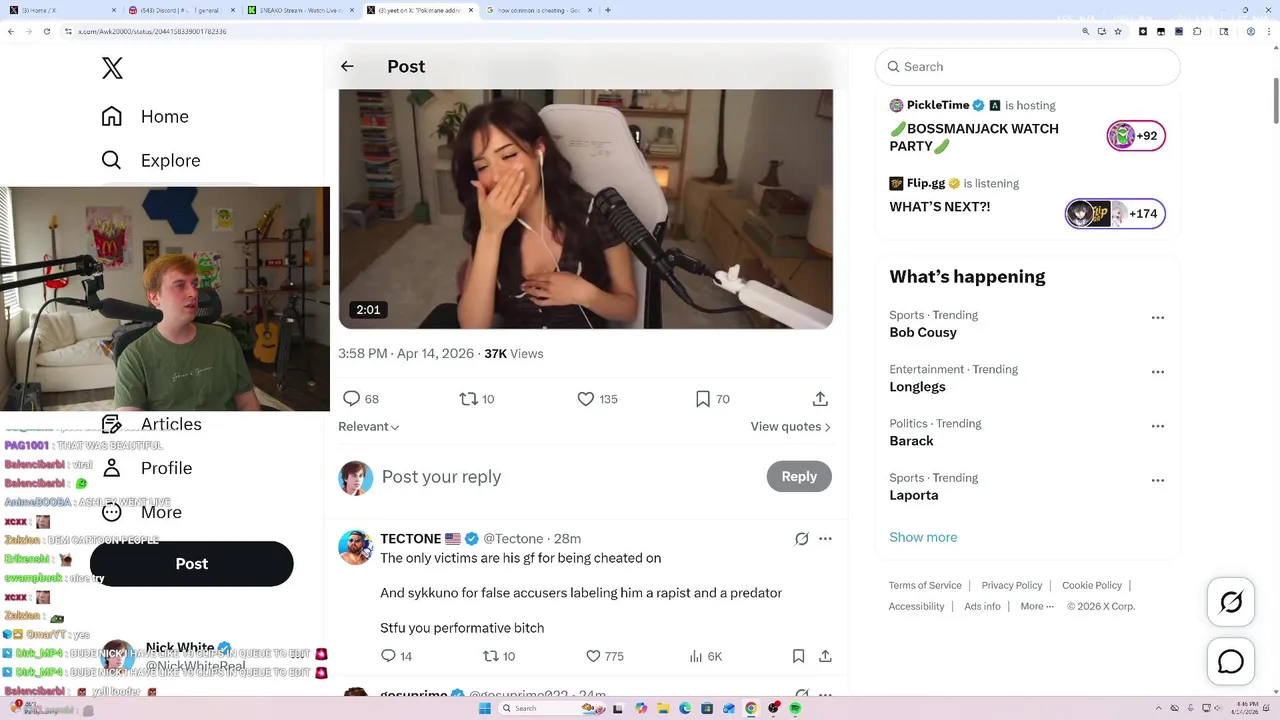Open Home in the sidebar

pyautogui.click(x=145, y=116)
